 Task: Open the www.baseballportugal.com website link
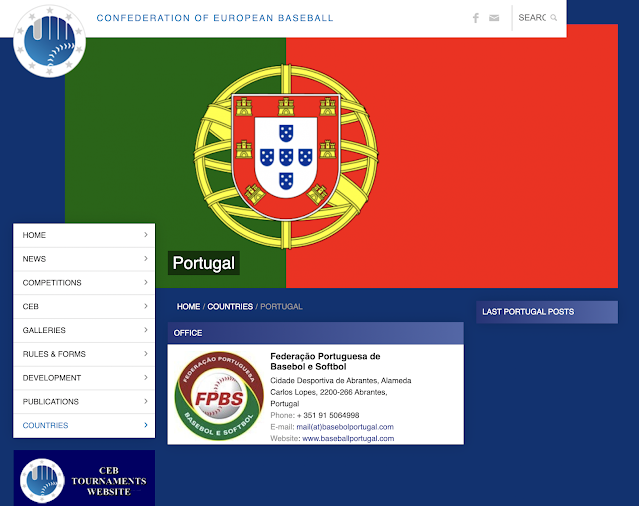click(x=348, y=438)
